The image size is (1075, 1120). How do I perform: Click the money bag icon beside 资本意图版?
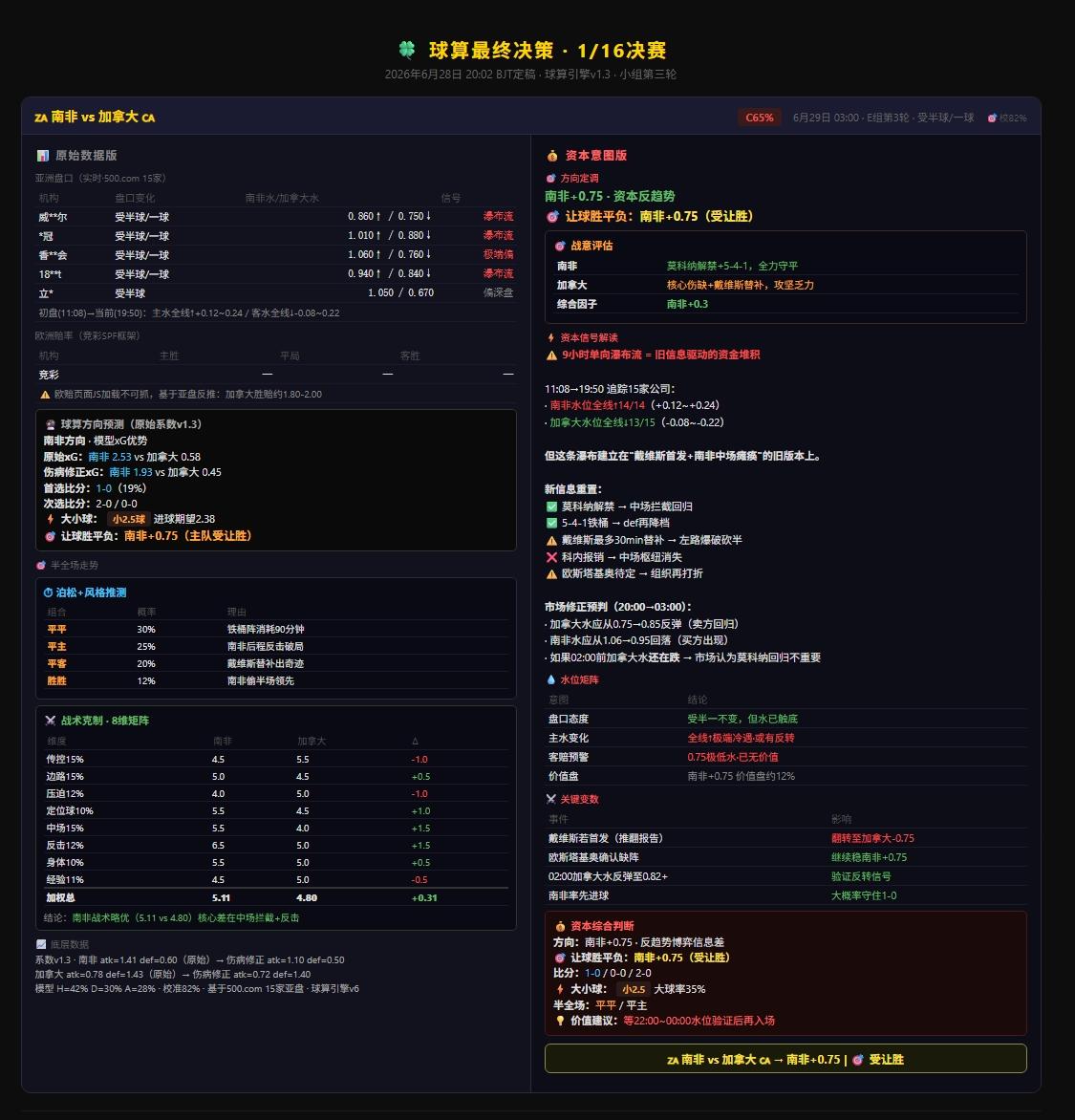[552, 155]
